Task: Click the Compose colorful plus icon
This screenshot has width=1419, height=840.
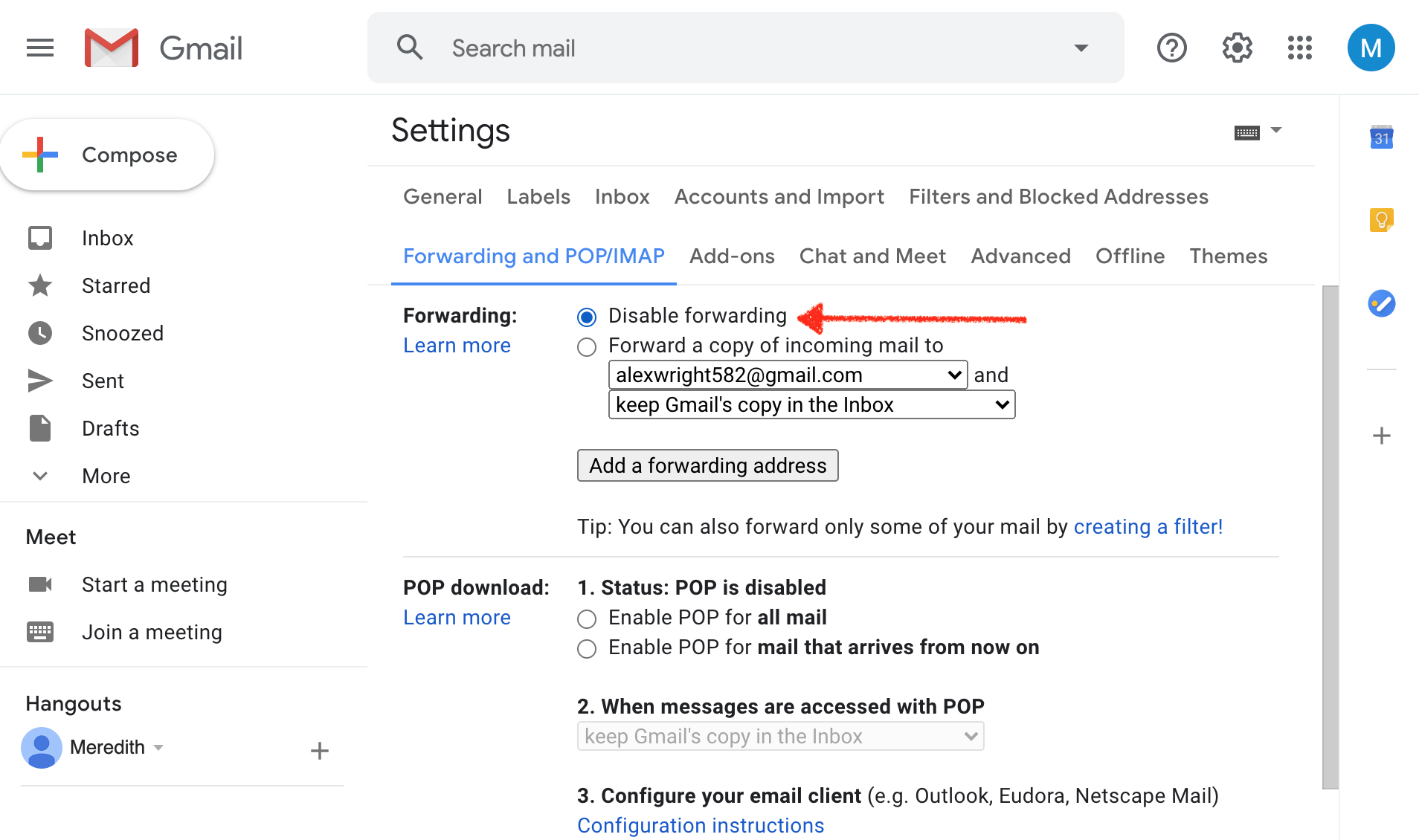Action: pos(40,155)
